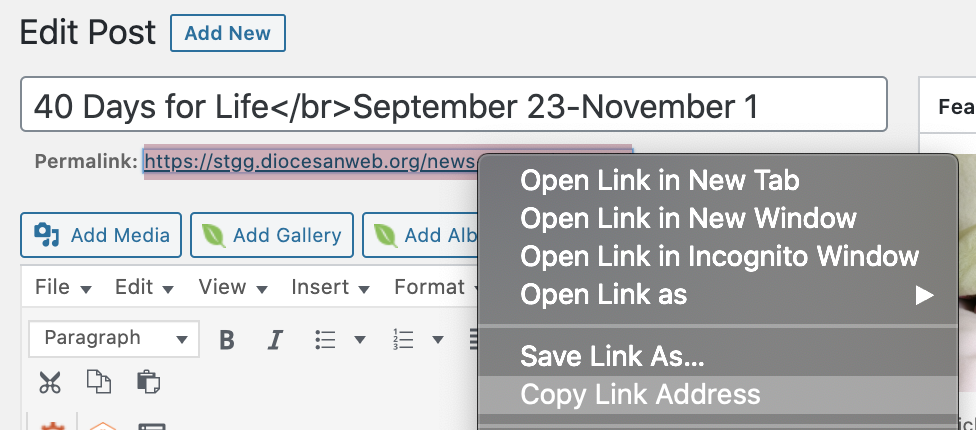Viewport: 976px width, 430px height.
Task: Open the View menu in the editor
Action: tap(232, 287)
